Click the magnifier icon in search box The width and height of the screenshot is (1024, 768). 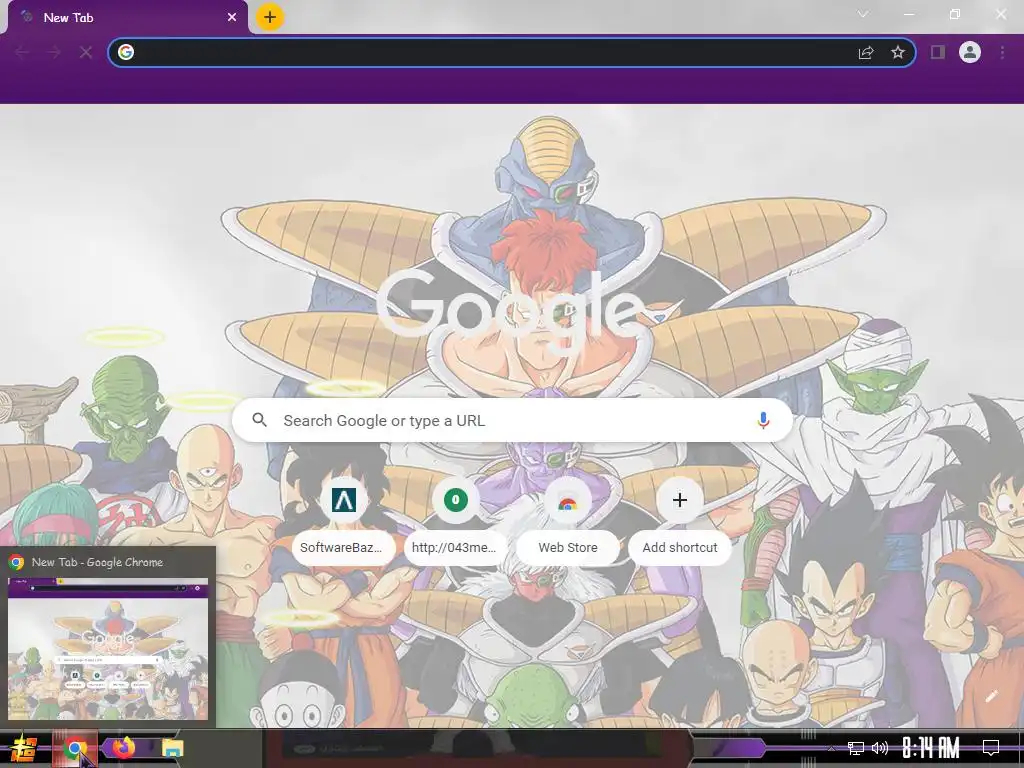[x=259, y=420]
